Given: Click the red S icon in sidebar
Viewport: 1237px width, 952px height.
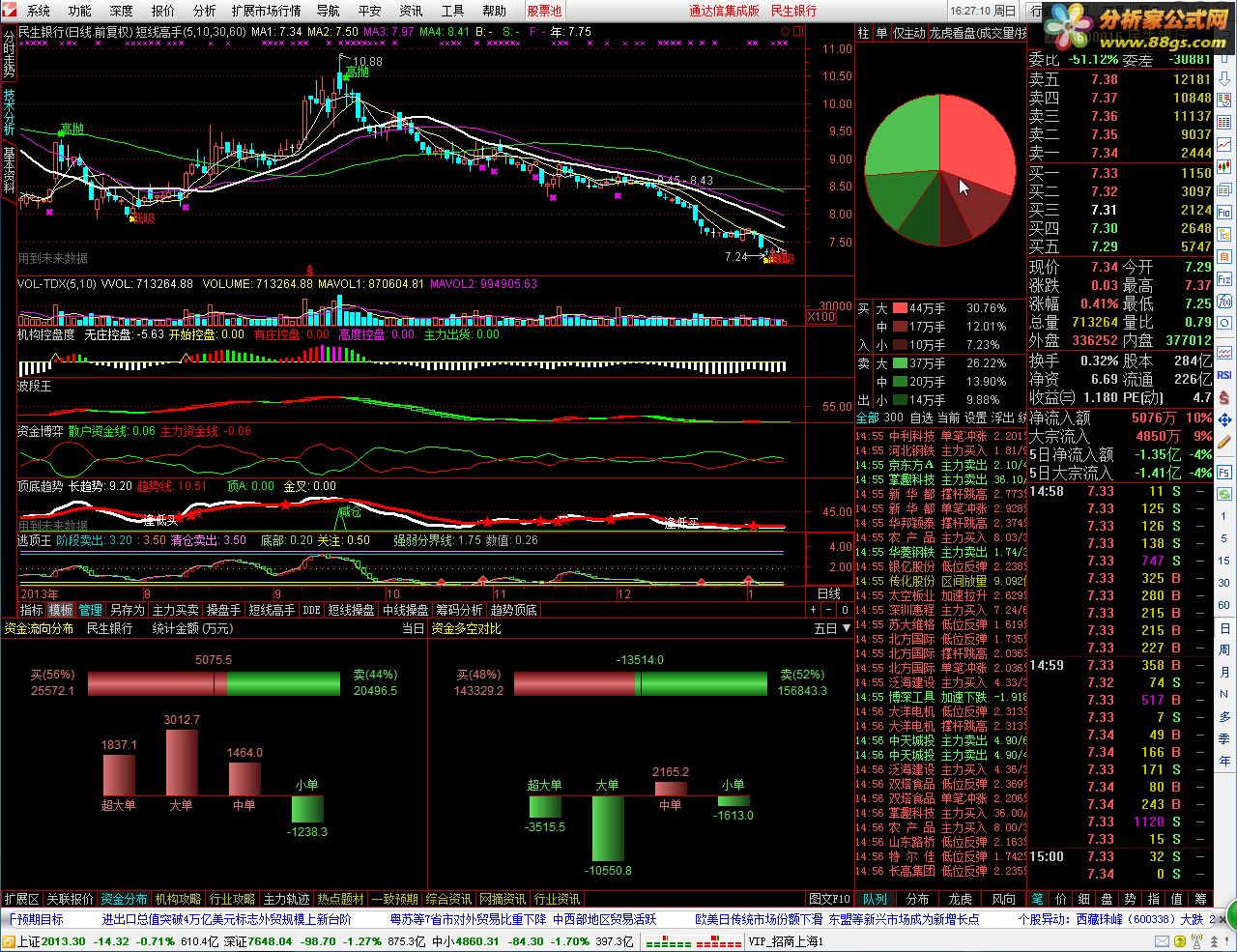Looking at the screenshot, I should (x=1224, y=395).
